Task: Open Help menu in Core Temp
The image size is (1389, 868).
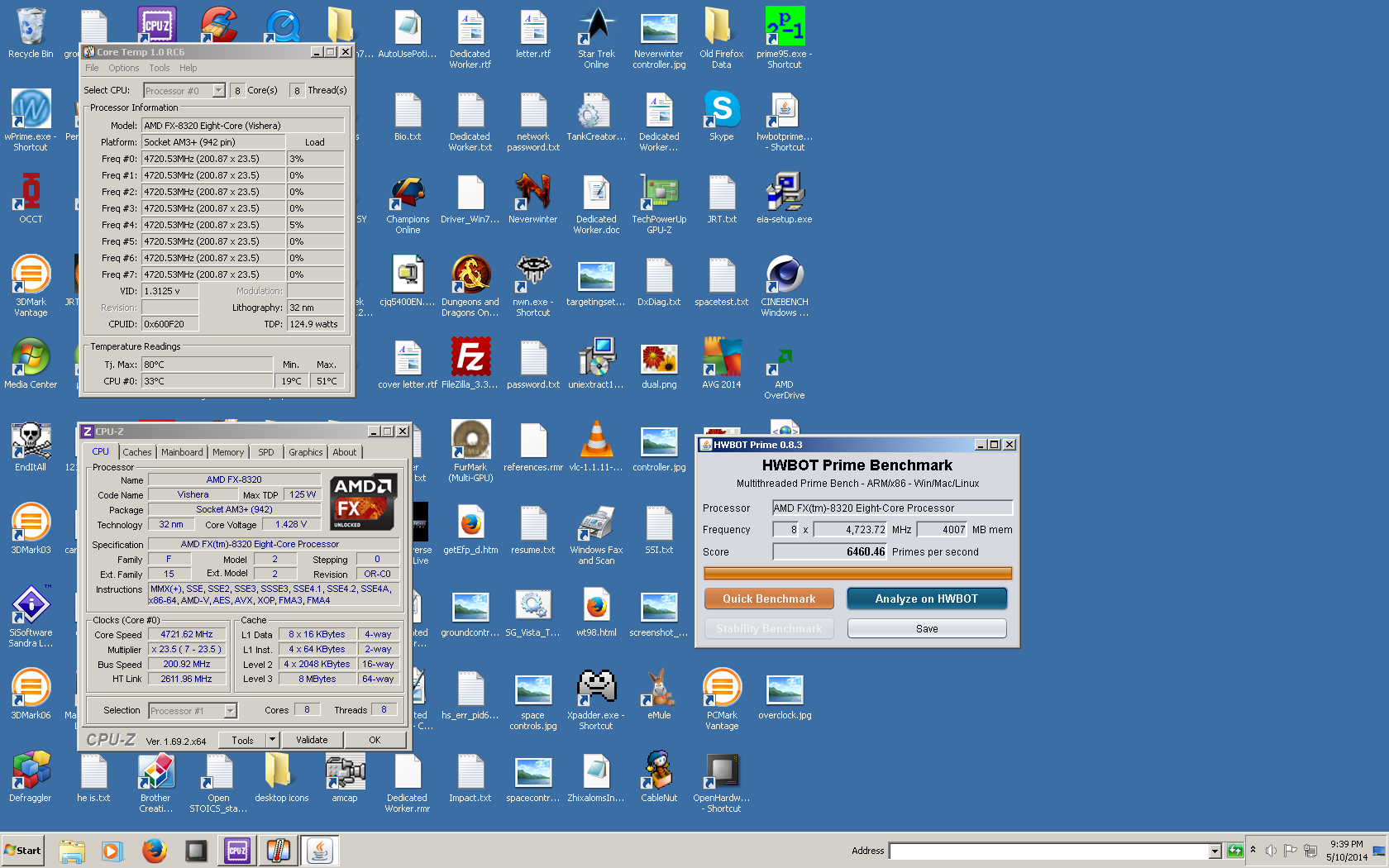Action: (x=189, y=68)
